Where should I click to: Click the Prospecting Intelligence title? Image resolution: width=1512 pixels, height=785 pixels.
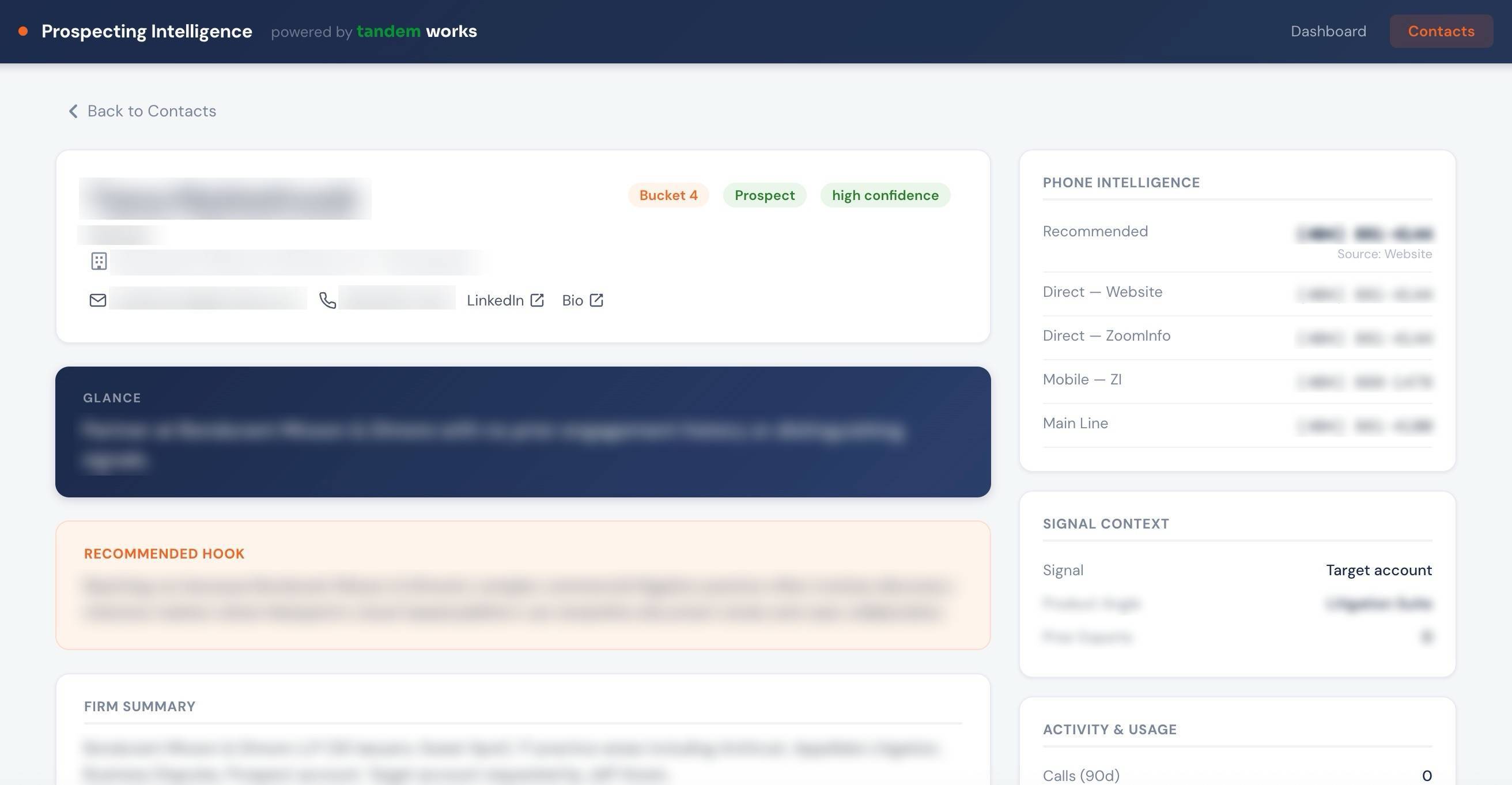[147, 31]
